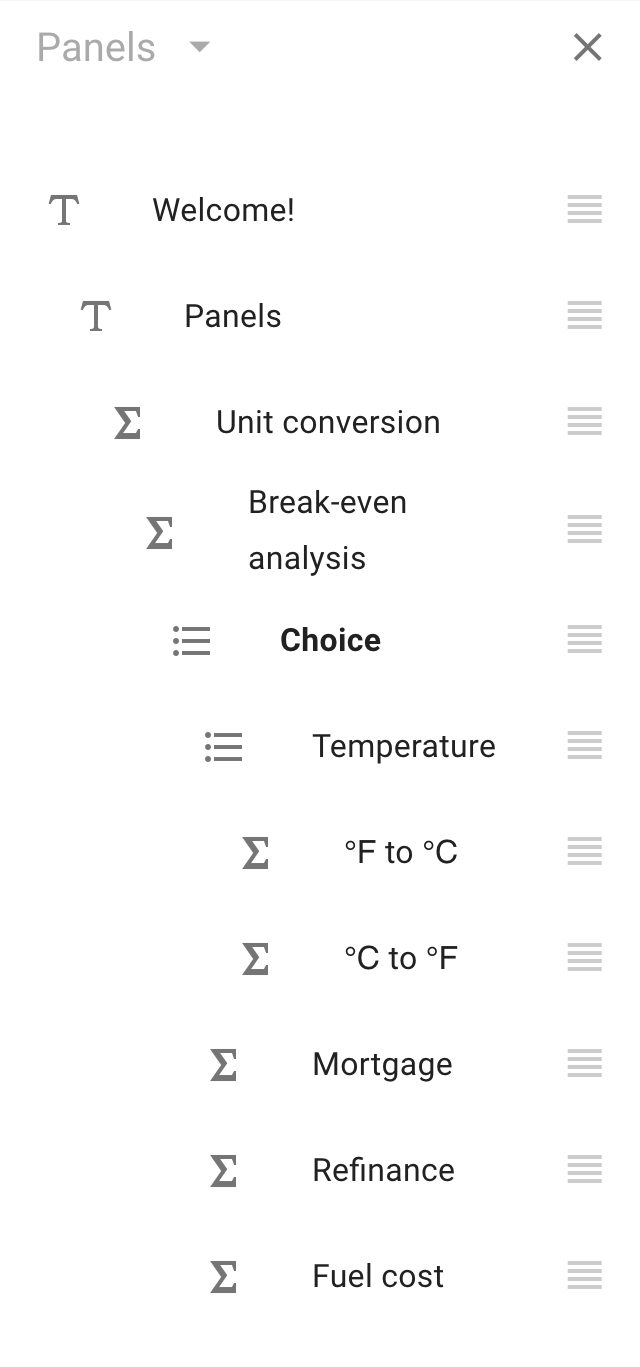Click the sigma icon for Fuel cost
640x1367 pixels.
(x=224, y=1276)
